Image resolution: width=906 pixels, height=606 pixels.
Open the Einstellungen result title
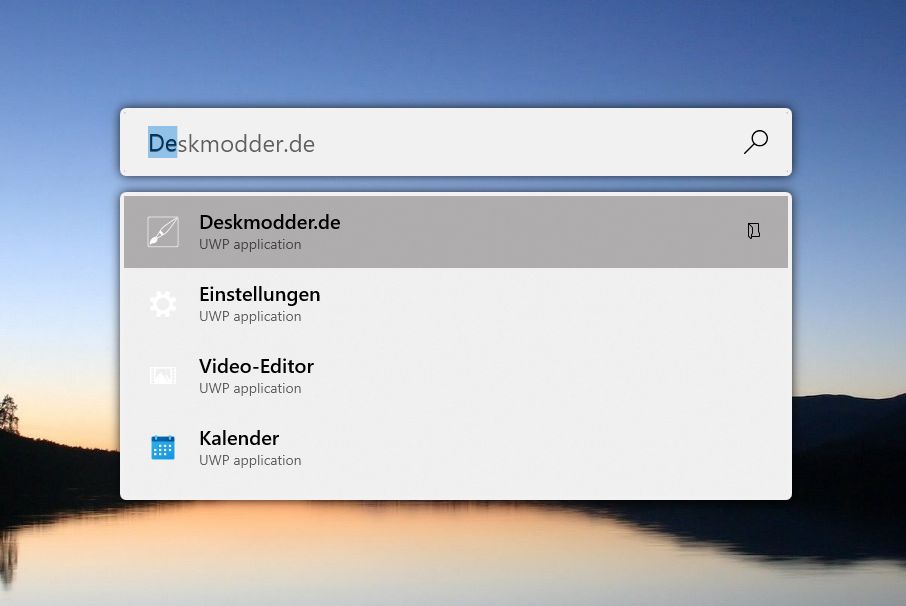coord(259,295)
